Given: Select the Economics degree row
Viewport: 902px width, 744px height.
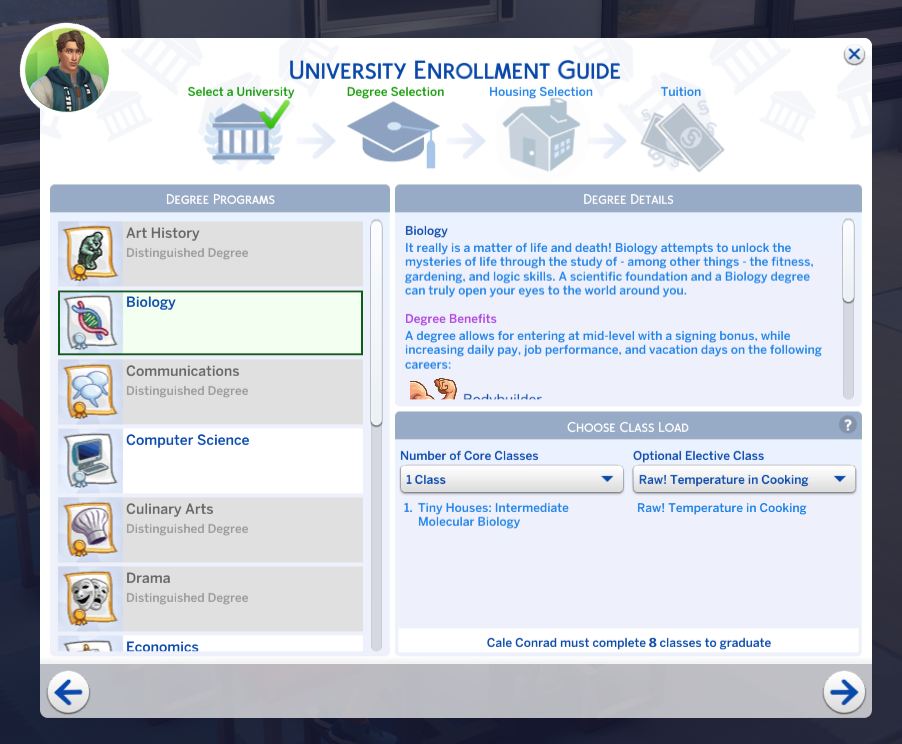Looking at the screenshot, I should coord(211,643).
